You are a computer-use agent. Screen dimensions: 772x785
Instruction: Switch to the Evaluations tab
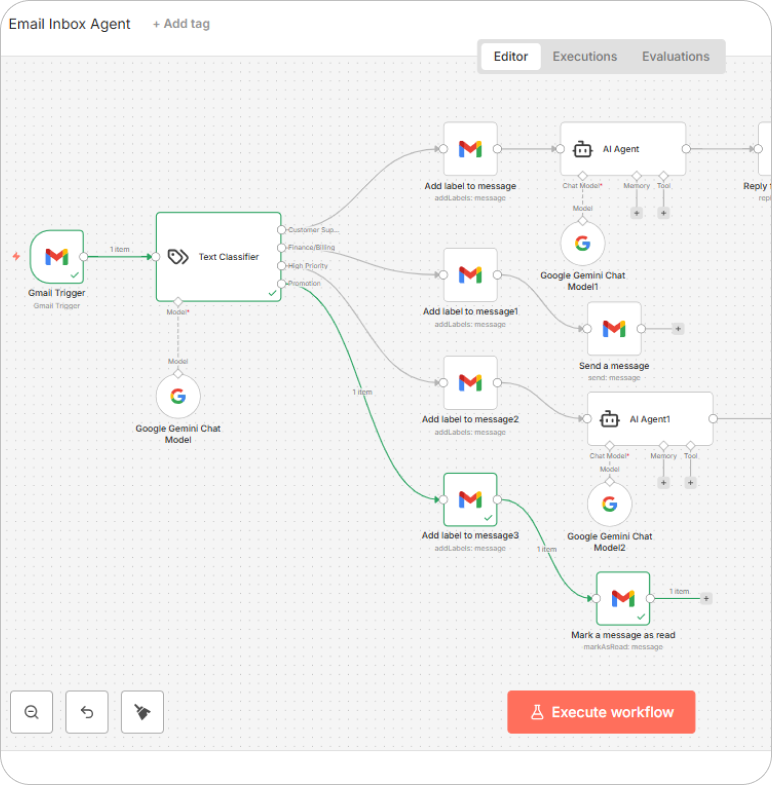point(675,57)
